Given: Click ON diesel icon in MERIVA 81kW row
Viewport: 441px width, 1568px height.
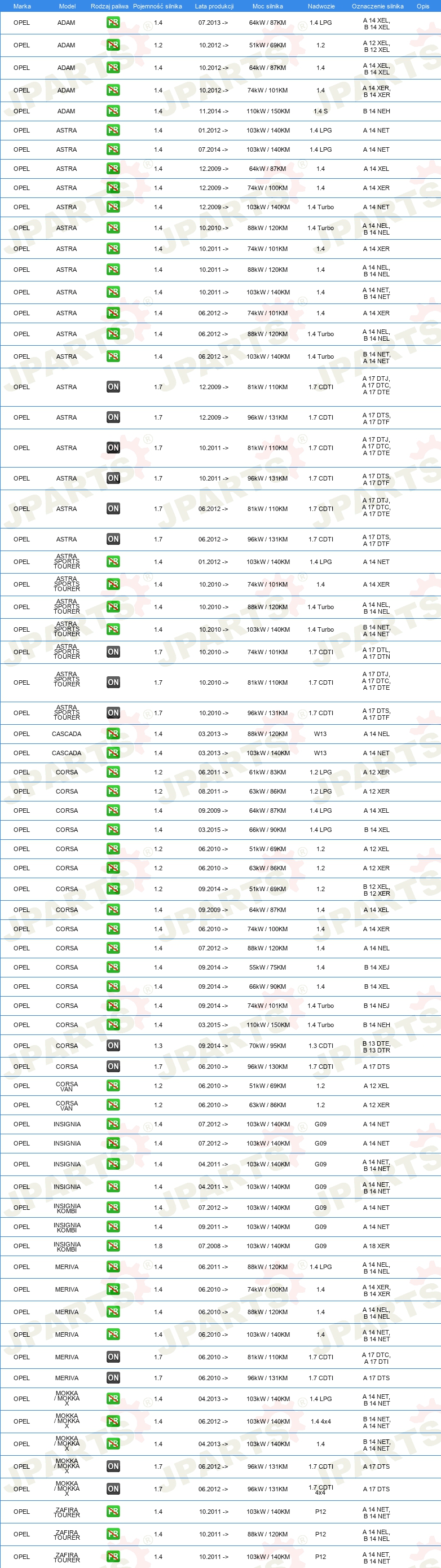Looking at the screenshot, I should [113, 1357].
